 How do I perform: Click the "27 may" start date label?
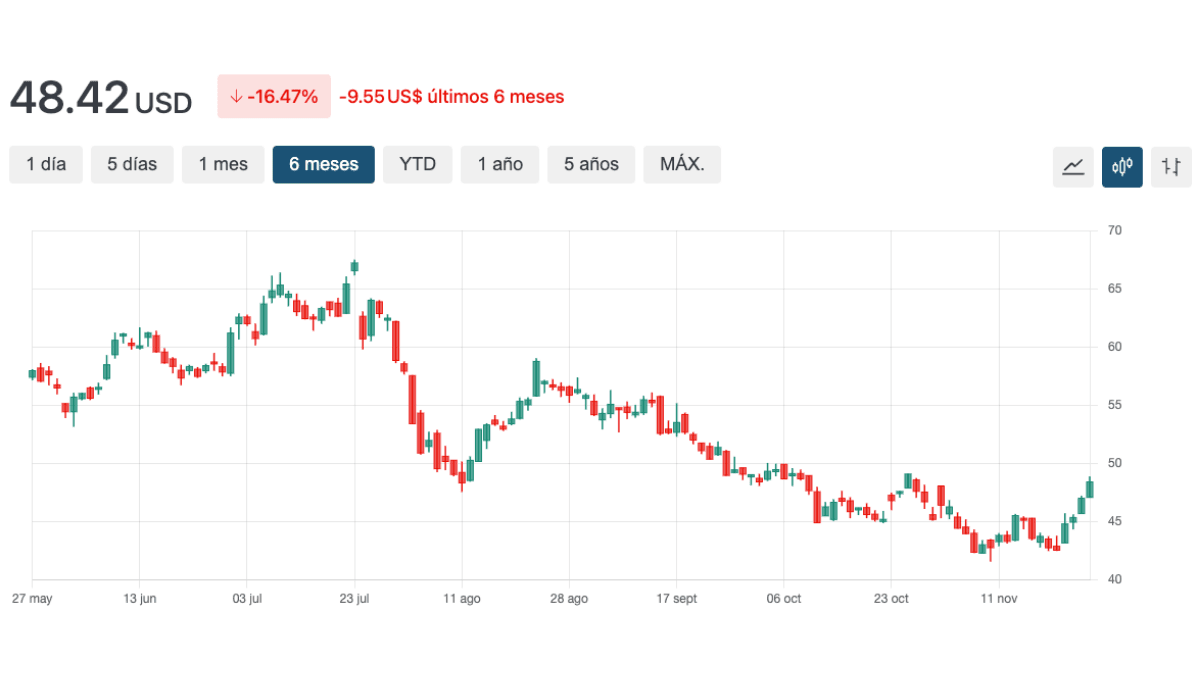(32, 599)
